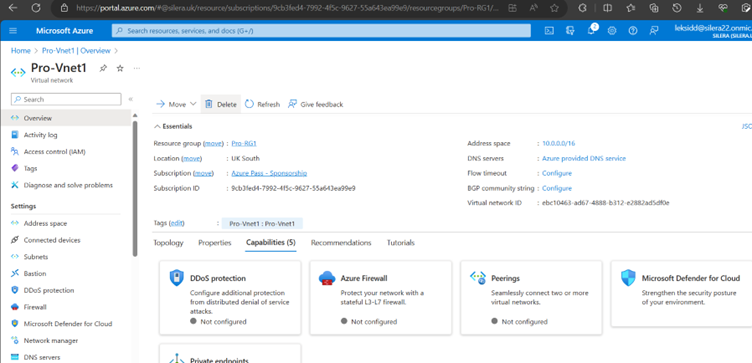Open the browser split screen icon
752x363 pixels.
(607, 8)
